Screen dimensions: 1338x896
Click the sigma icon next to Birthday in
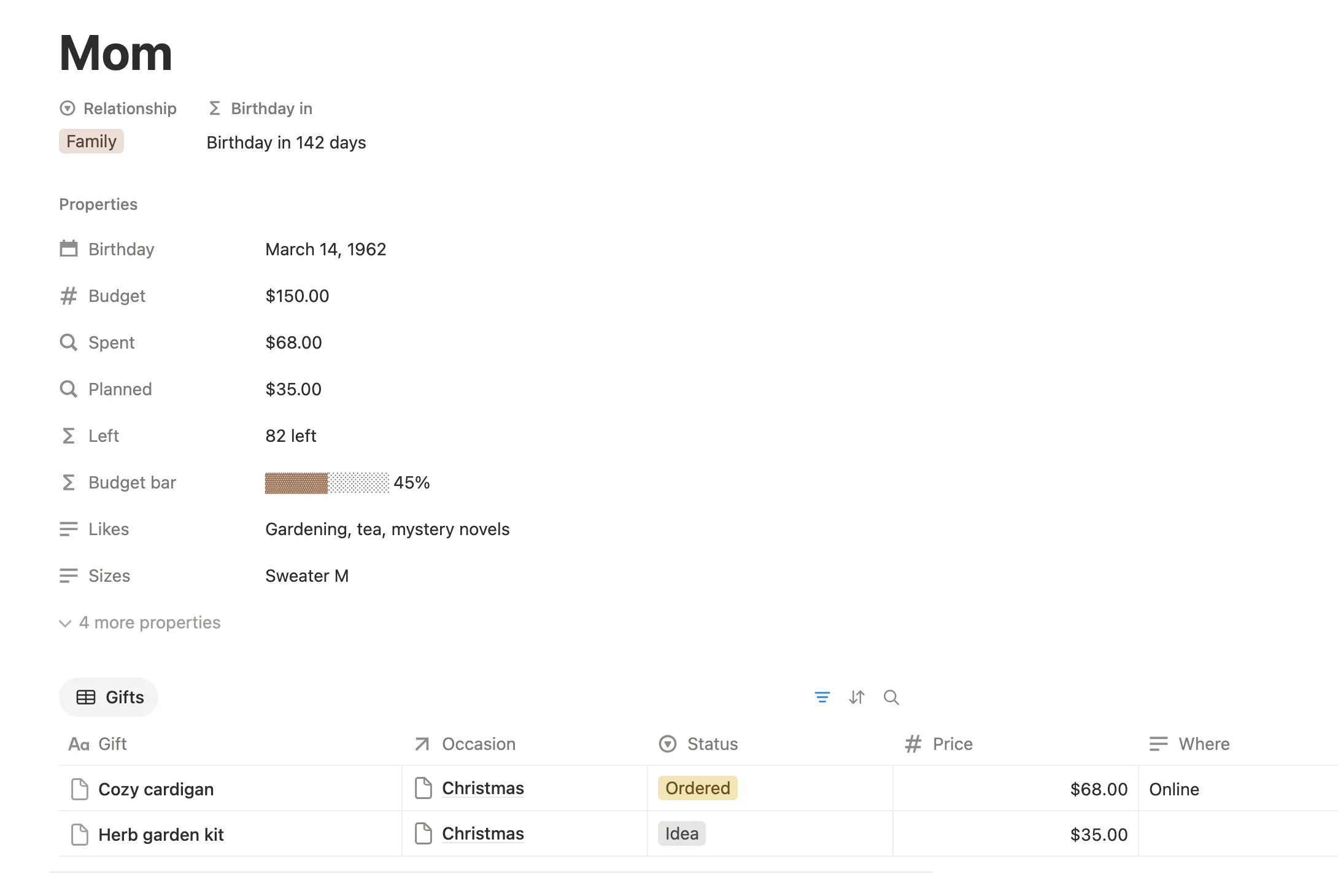[214, 109]
